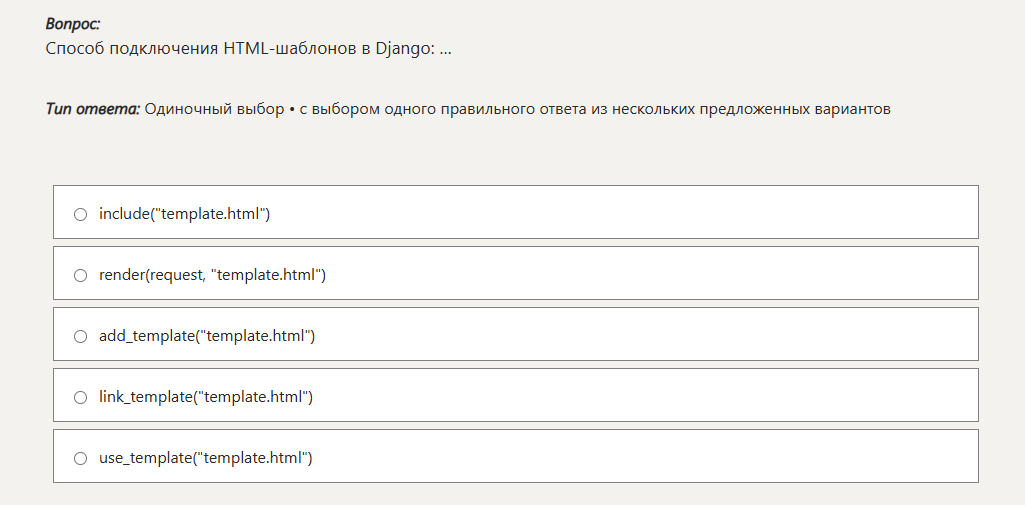Click the add_template("template.html") answer text
Screen dimensions: 1025x505
pos(207,336)
